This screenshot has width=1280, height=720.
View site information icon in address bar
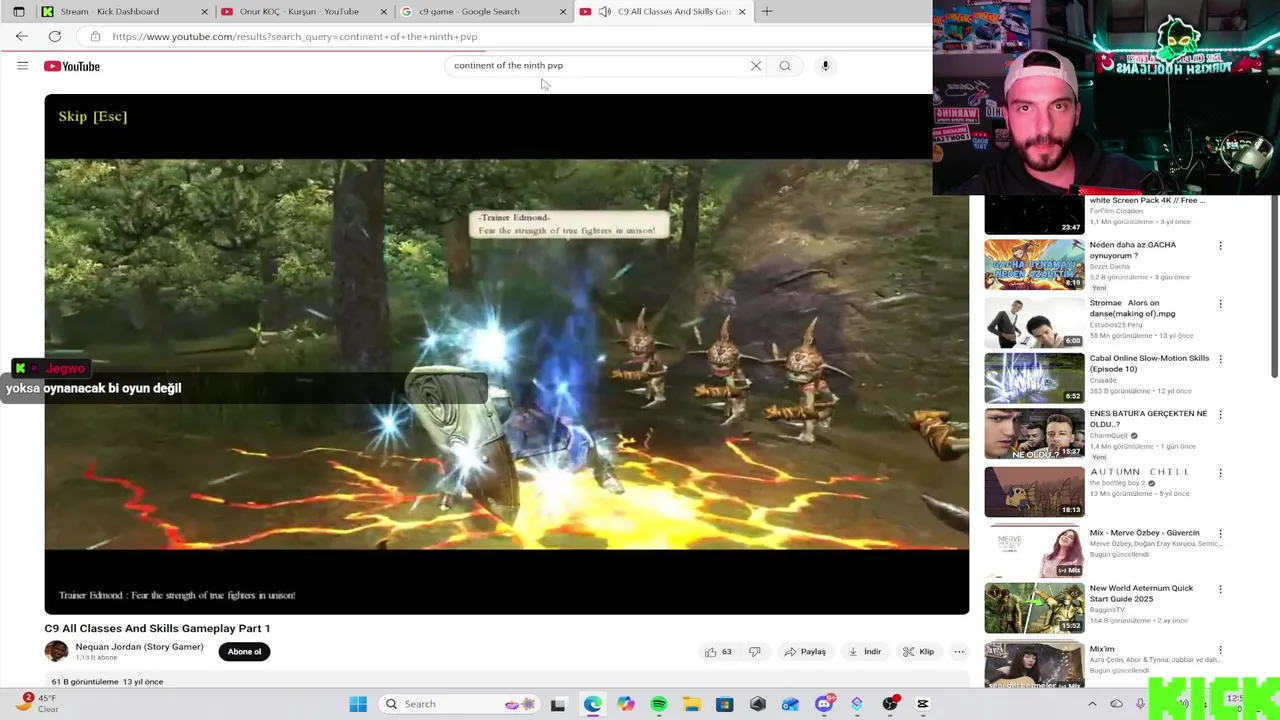pos(95,37)
